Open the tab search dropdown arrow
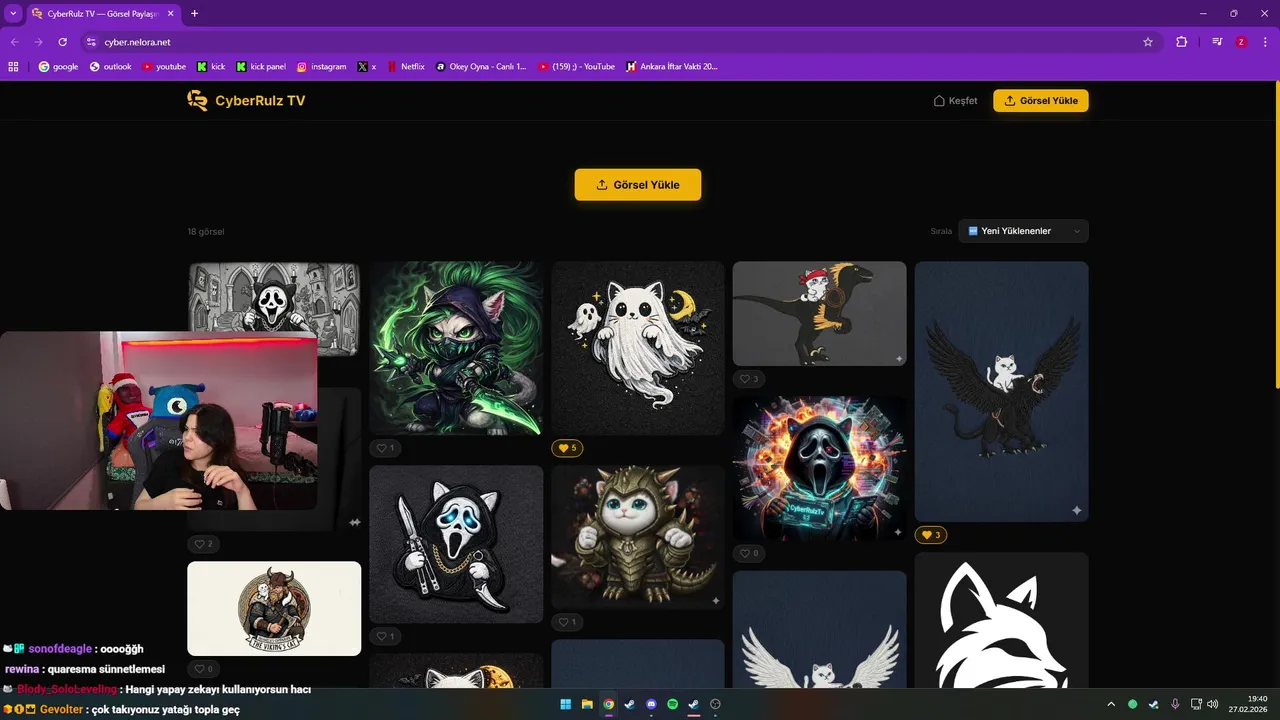 click(x=13, y=14)
